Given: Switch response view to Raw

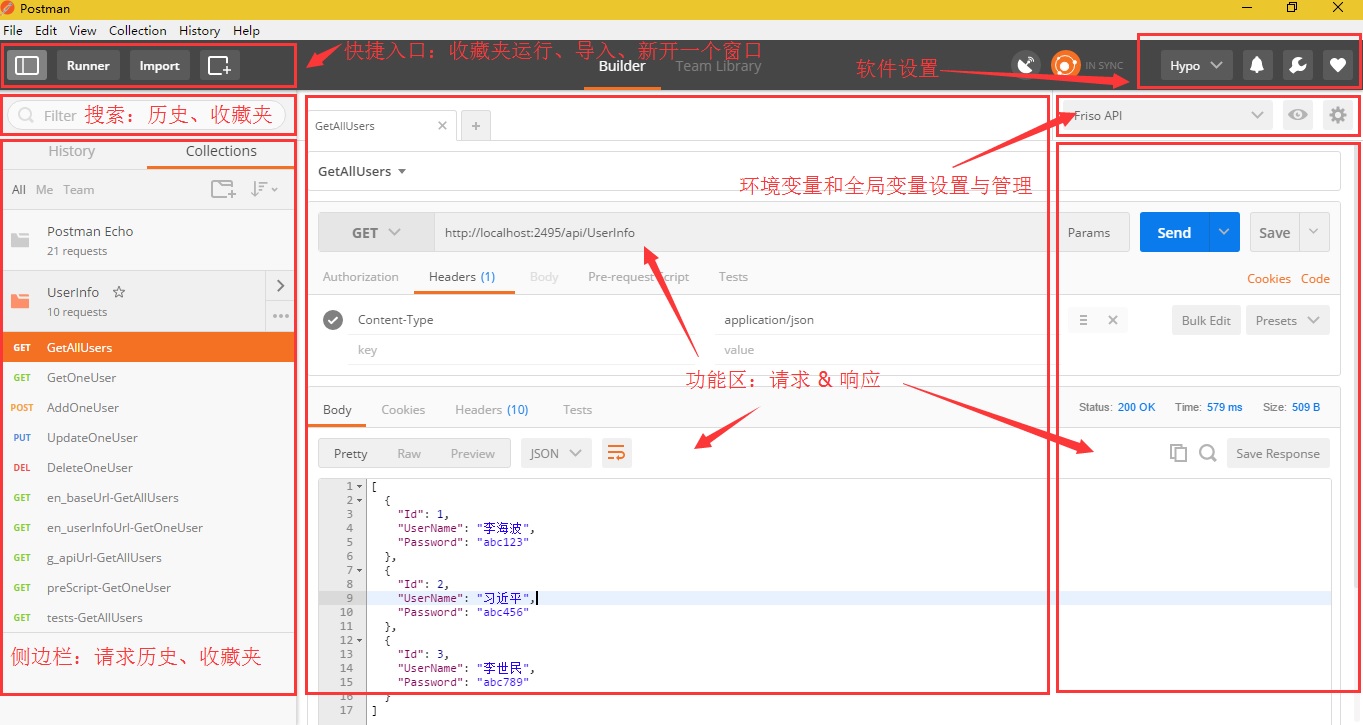Looking at the screenshot, I should click(x=409, y=453).
